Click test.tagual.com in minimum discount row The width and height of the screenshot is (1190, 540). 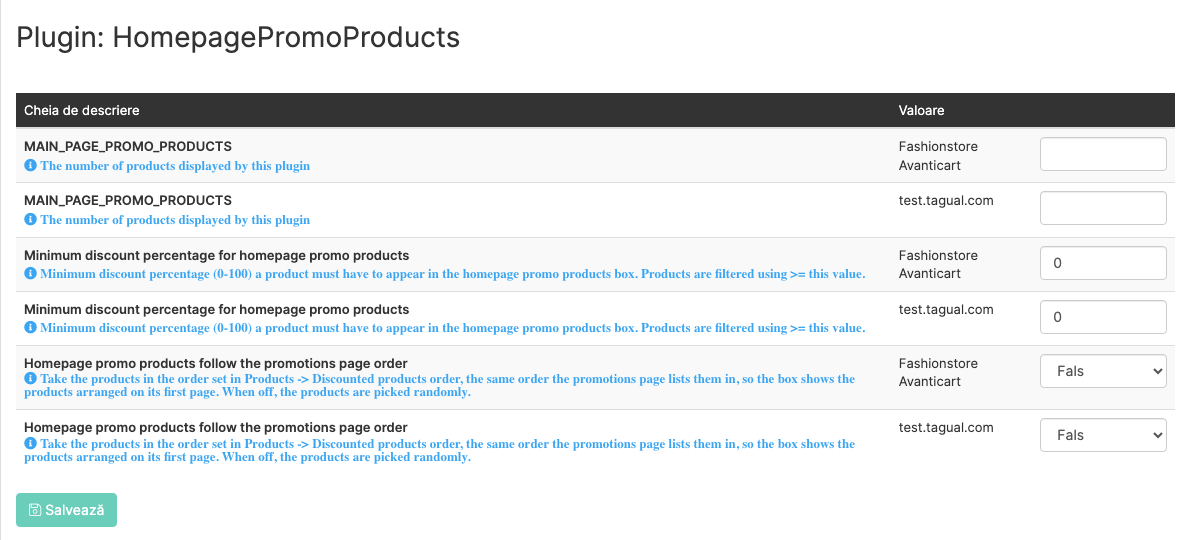click(946, 309)
